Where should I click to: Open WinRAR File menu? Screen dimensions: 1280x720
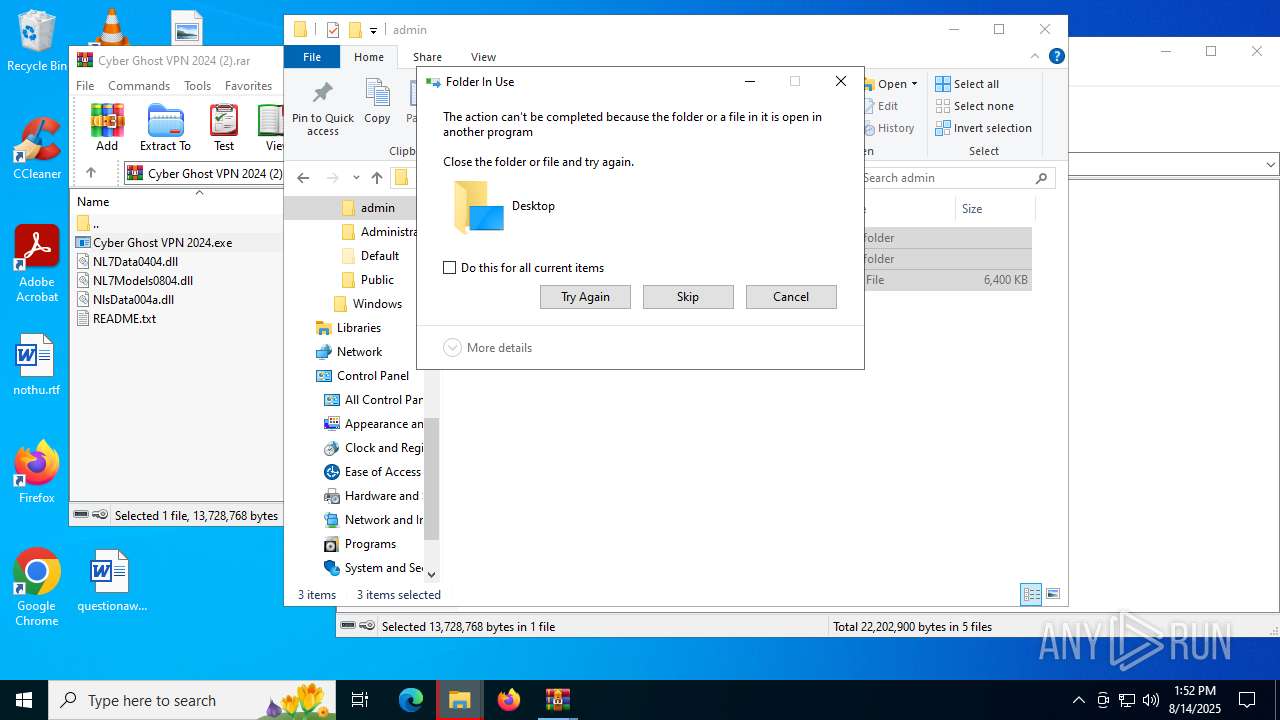coord(85,86)
